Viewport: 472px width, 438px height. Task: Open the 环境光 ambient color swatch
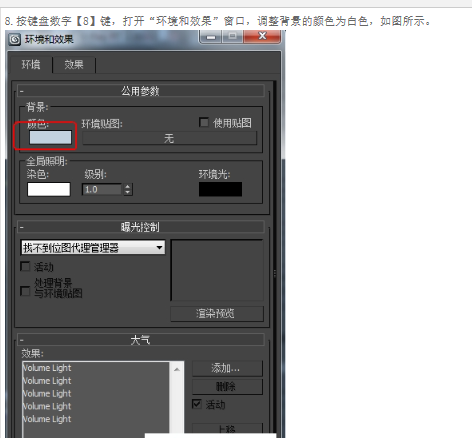point(220,189)
